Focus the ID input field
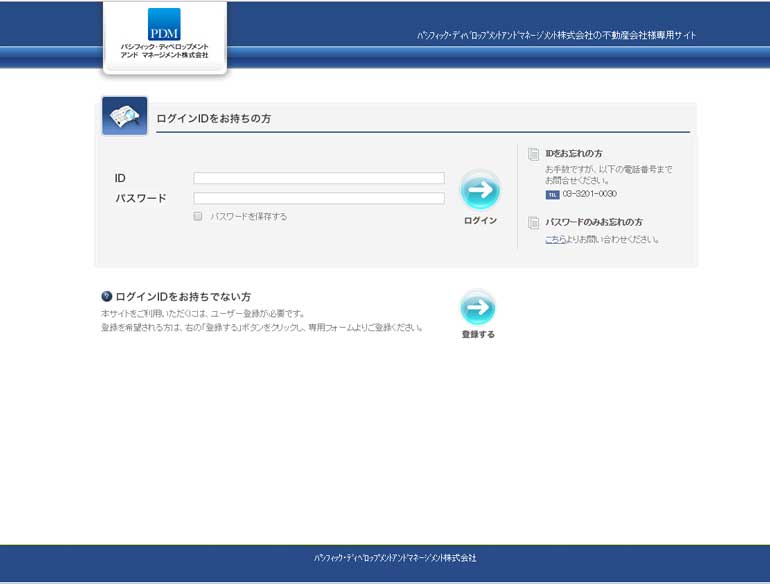The width and height of the screenshot is (770, 584). (319, 178)
